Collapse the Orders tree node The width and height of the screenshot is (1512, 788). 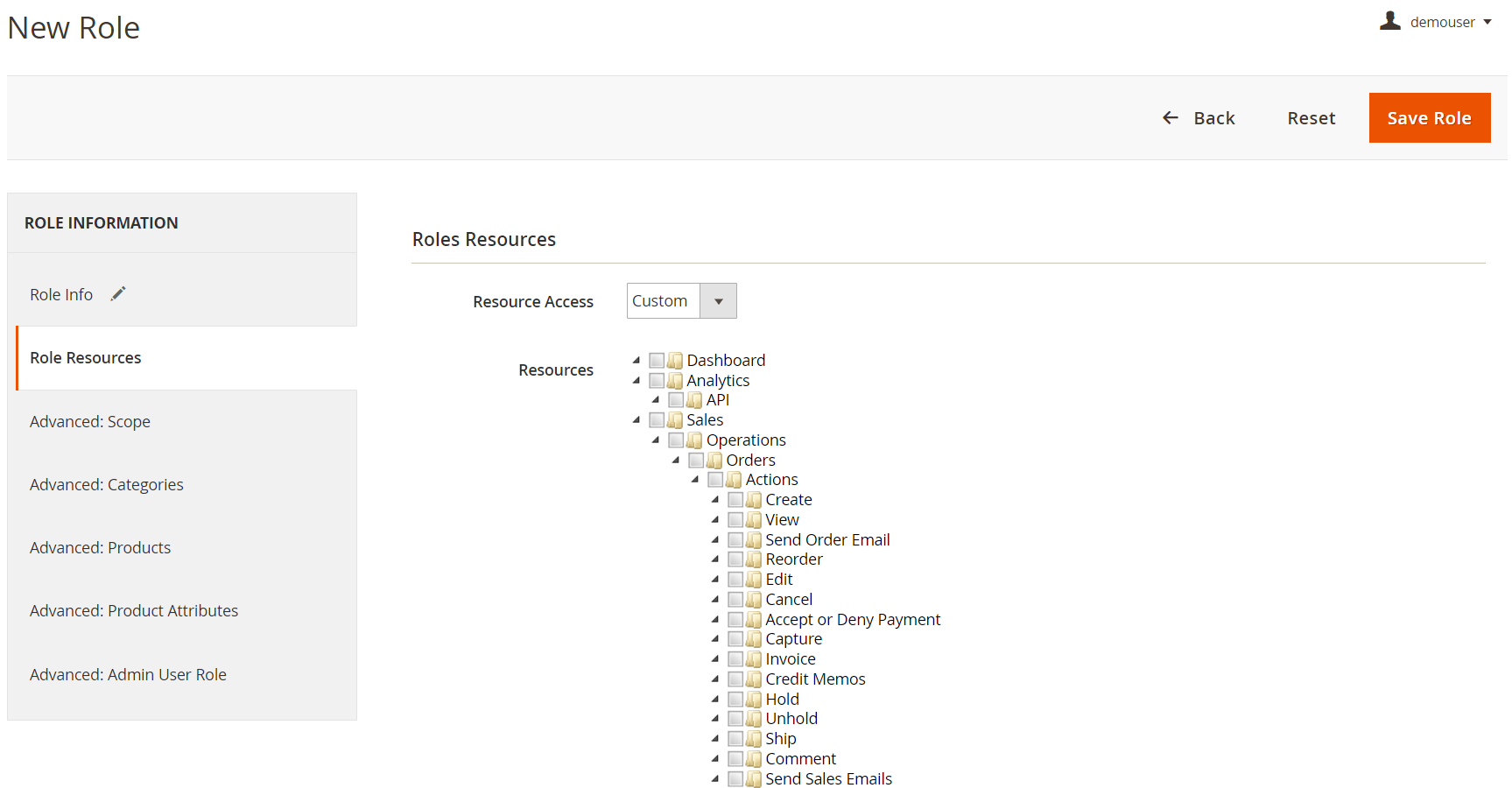676,461
